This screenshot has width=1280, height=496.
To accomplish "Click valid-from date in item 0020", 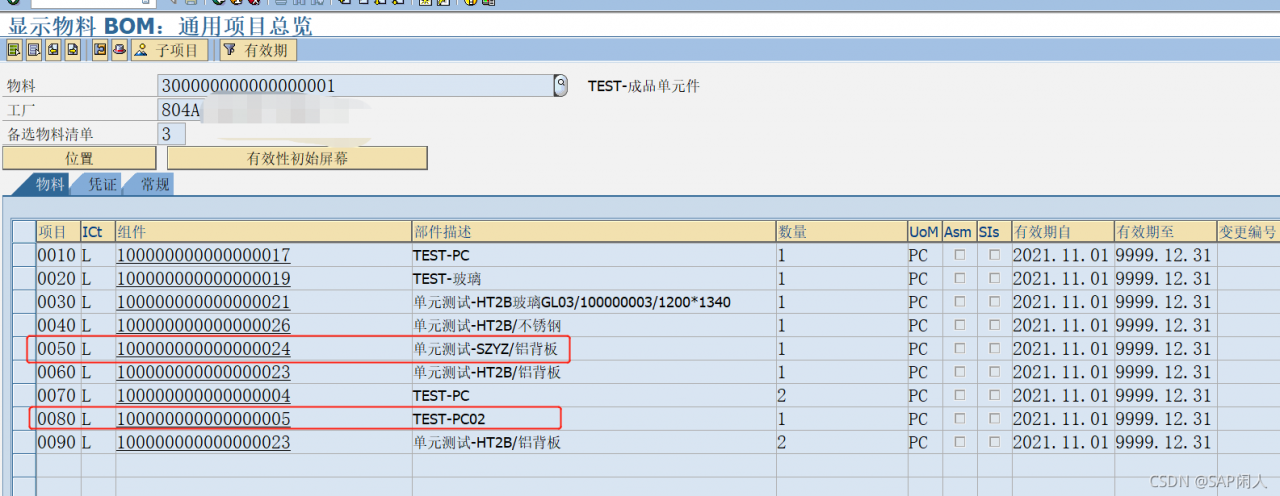I will (1060, 279).
